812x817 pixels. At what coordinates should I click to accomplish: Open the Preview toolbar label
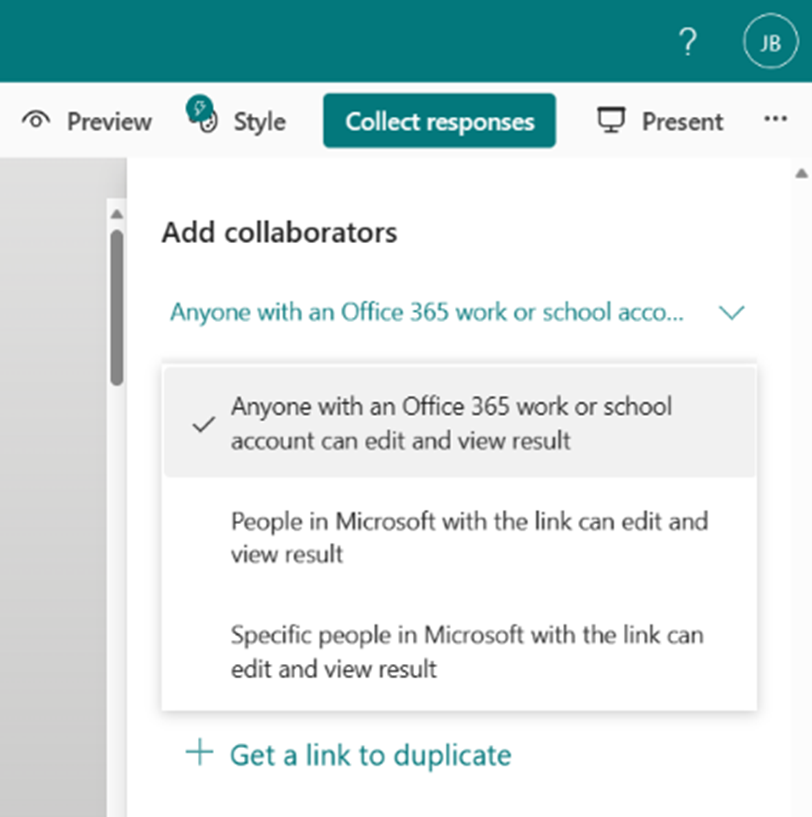[x=109, y=122]
